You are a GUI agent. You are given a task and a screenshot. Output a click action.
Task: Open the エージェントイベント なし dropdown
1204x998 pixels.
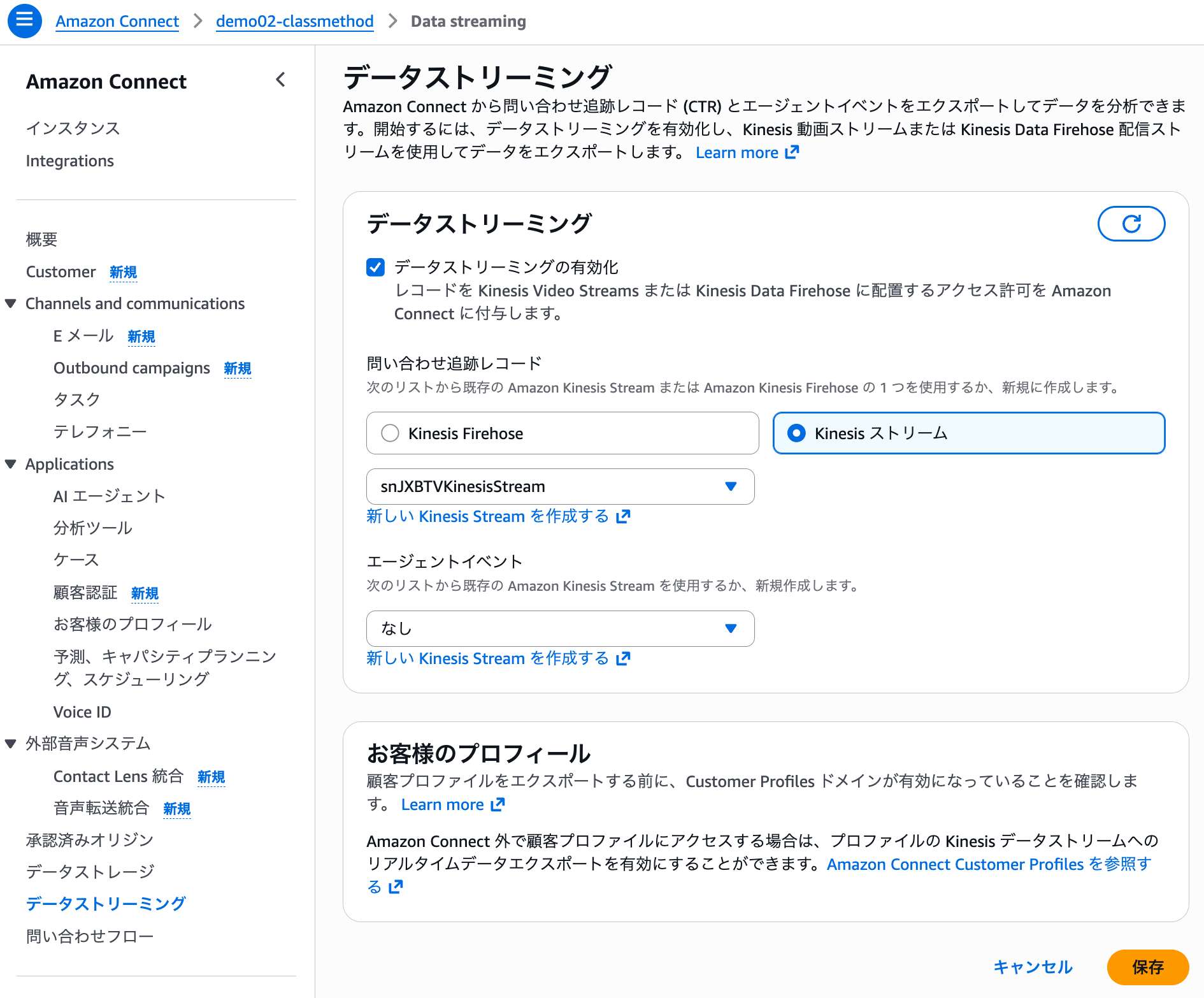click(x=561, y=629)
